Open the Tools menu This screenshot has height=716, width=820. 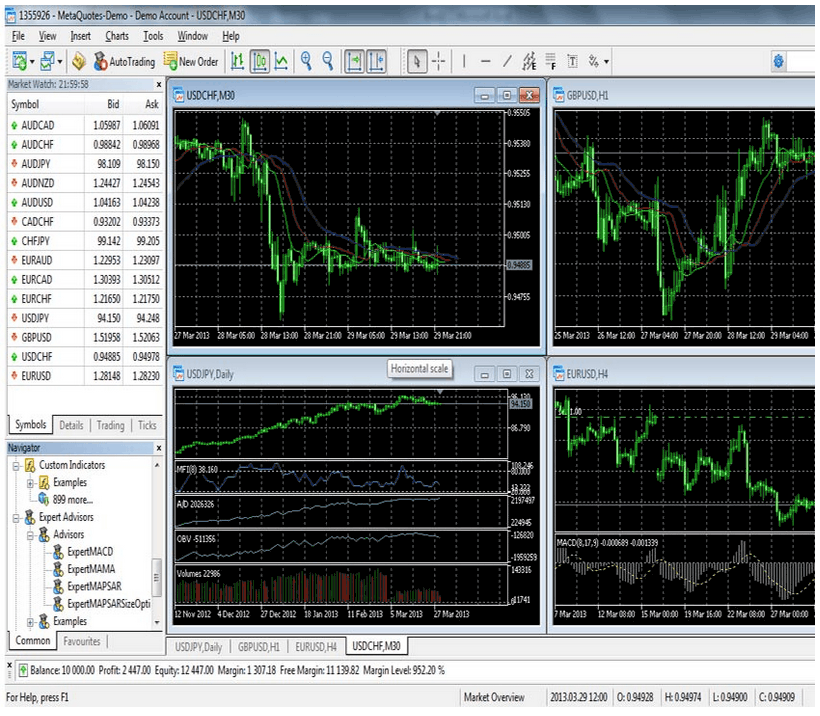pyautogui.click(x=153, y=36)
